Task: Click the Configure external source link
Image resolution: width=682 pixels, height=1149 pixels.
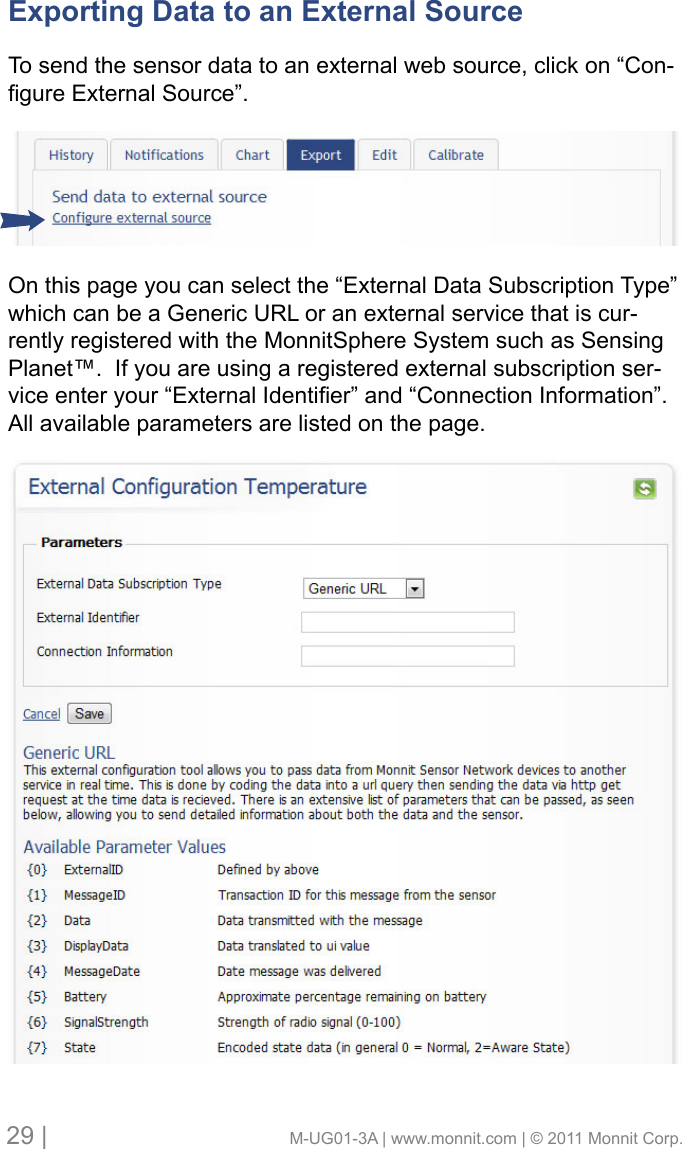Action: click(x=131, y=218)
